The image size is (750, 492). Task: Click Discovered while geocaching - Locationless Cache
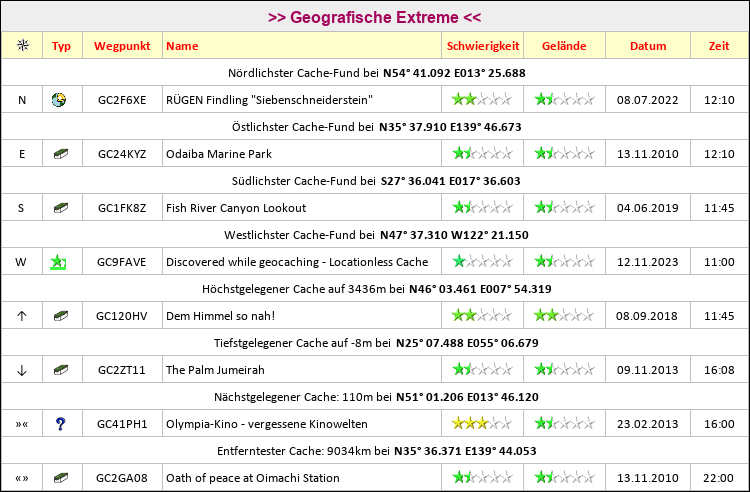tap(297, 262)
